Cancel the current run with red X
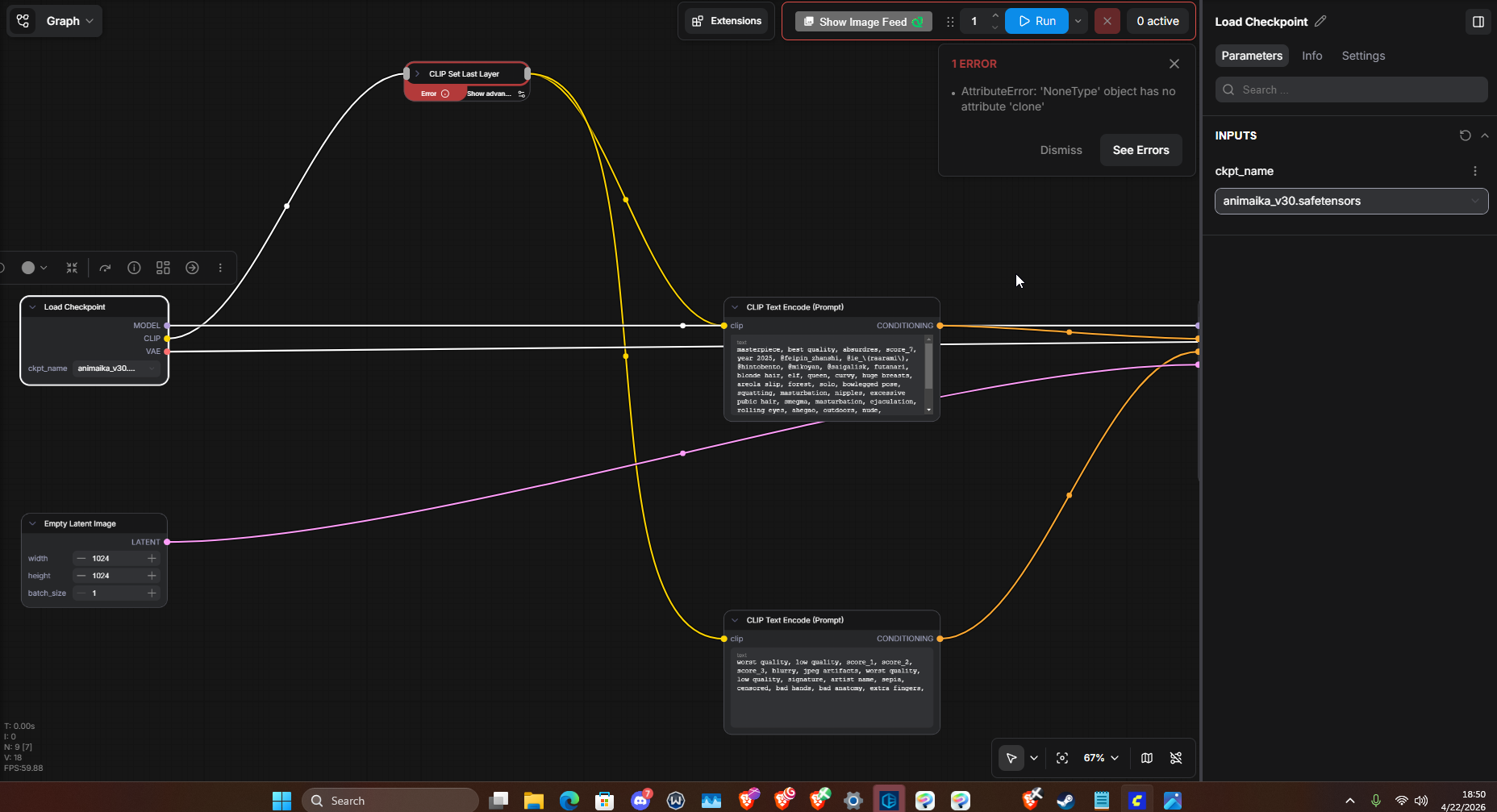 [x=1107, y=21]
